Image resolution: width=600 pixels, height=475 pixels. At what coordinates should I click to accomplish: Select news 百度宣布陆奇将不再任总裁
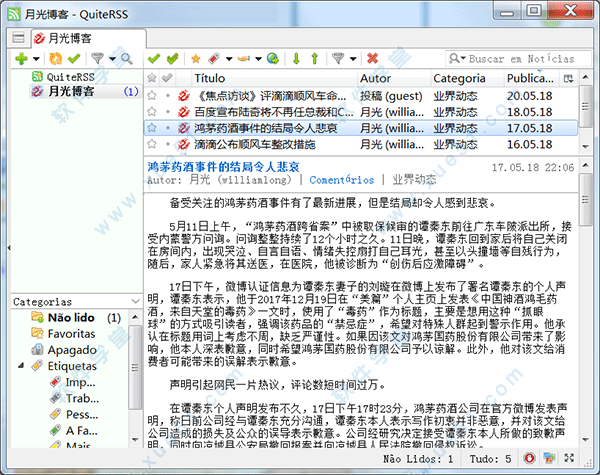[361, 112]
